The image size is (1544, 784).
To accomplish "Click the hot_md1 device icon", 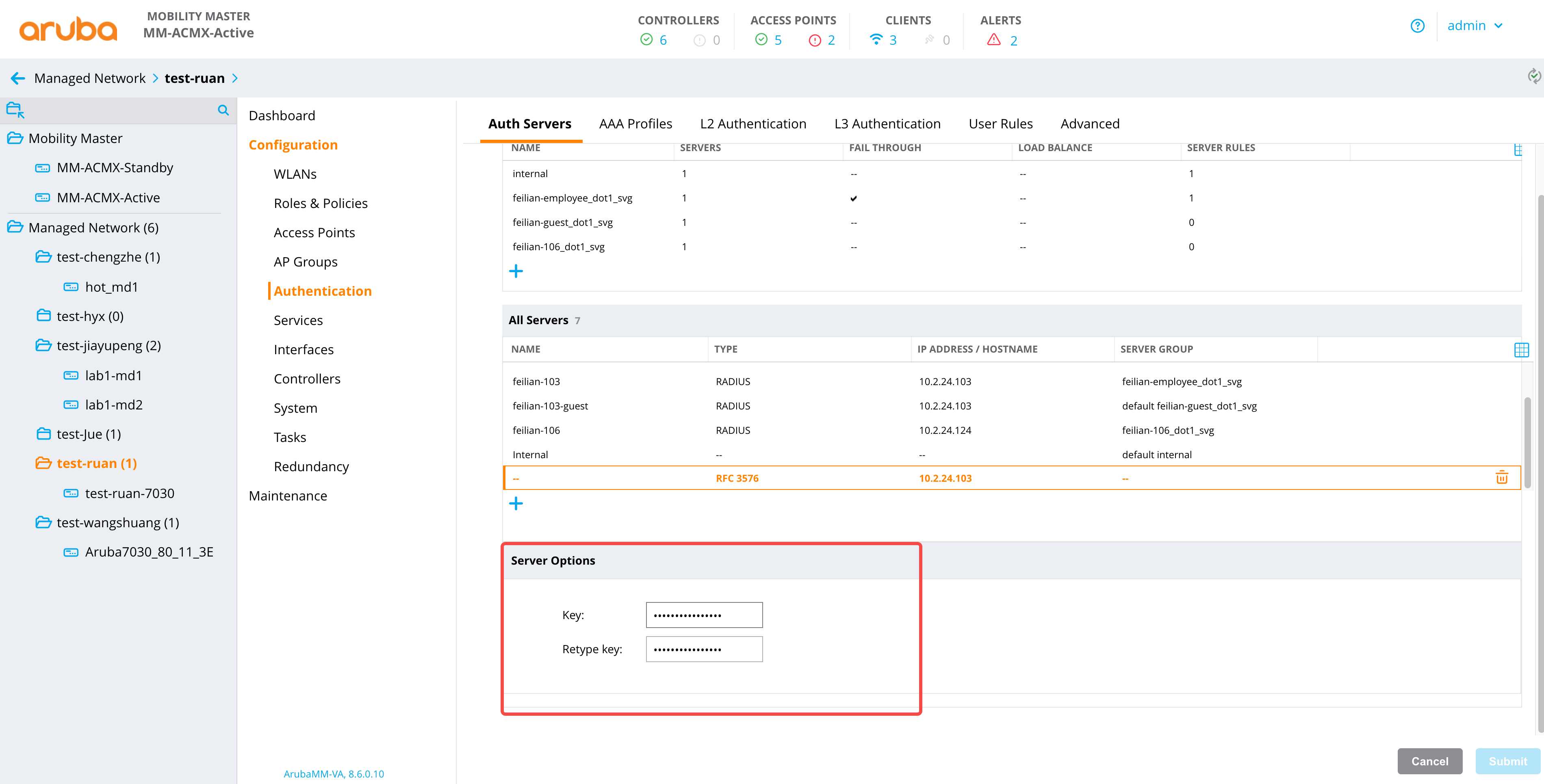I will click(x=71, y=287).
